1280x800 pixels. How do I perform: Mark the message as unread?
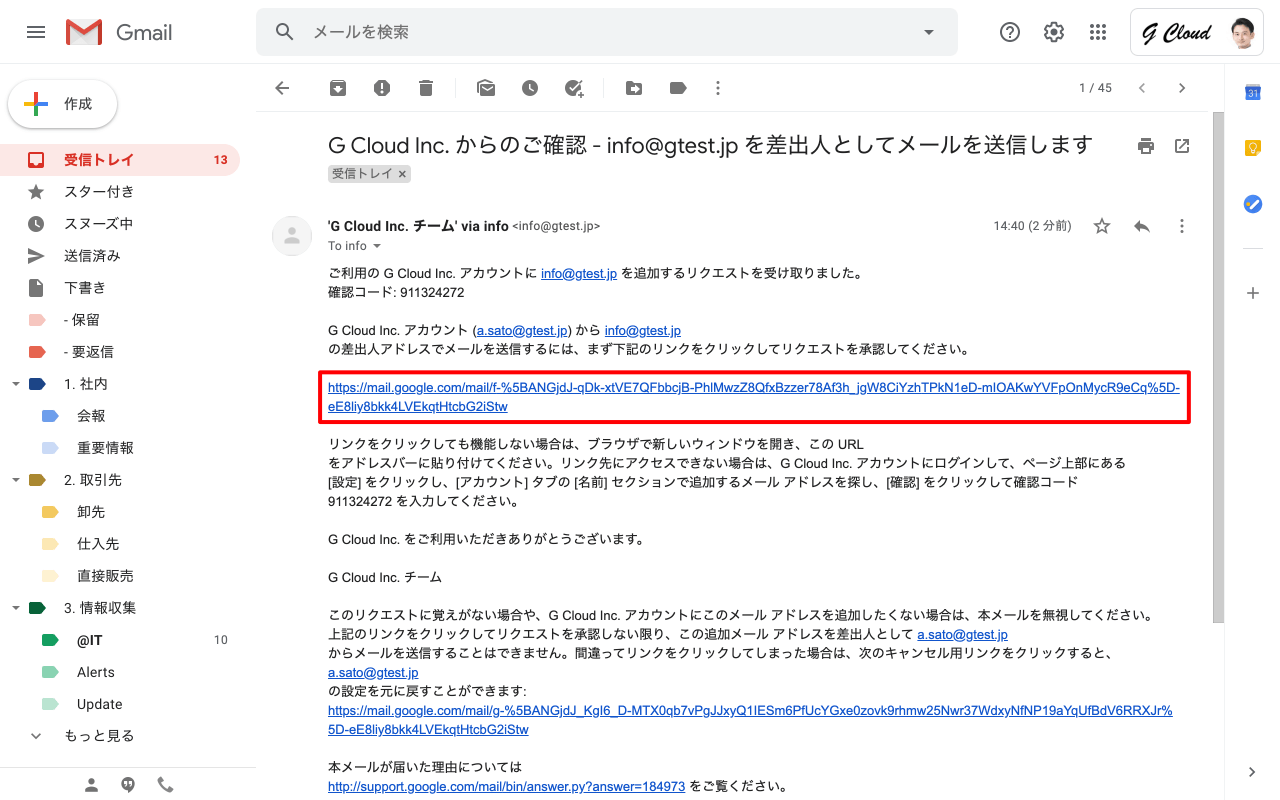(x=486, y=88)
